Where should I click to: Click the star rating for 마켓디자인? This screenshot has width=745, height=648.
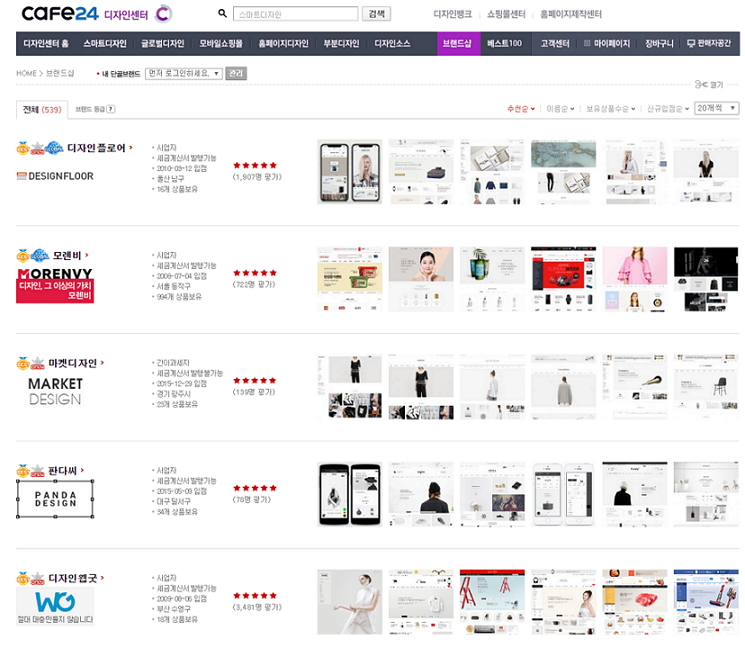point(255,380)
